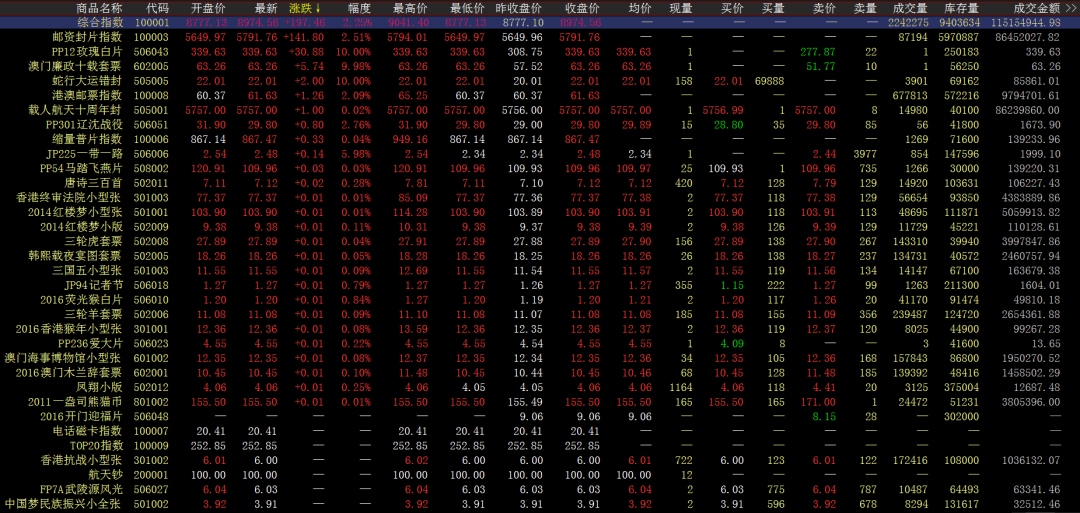Select the PP236爱大片 row

pyautogui.click(x=540, y=343)
